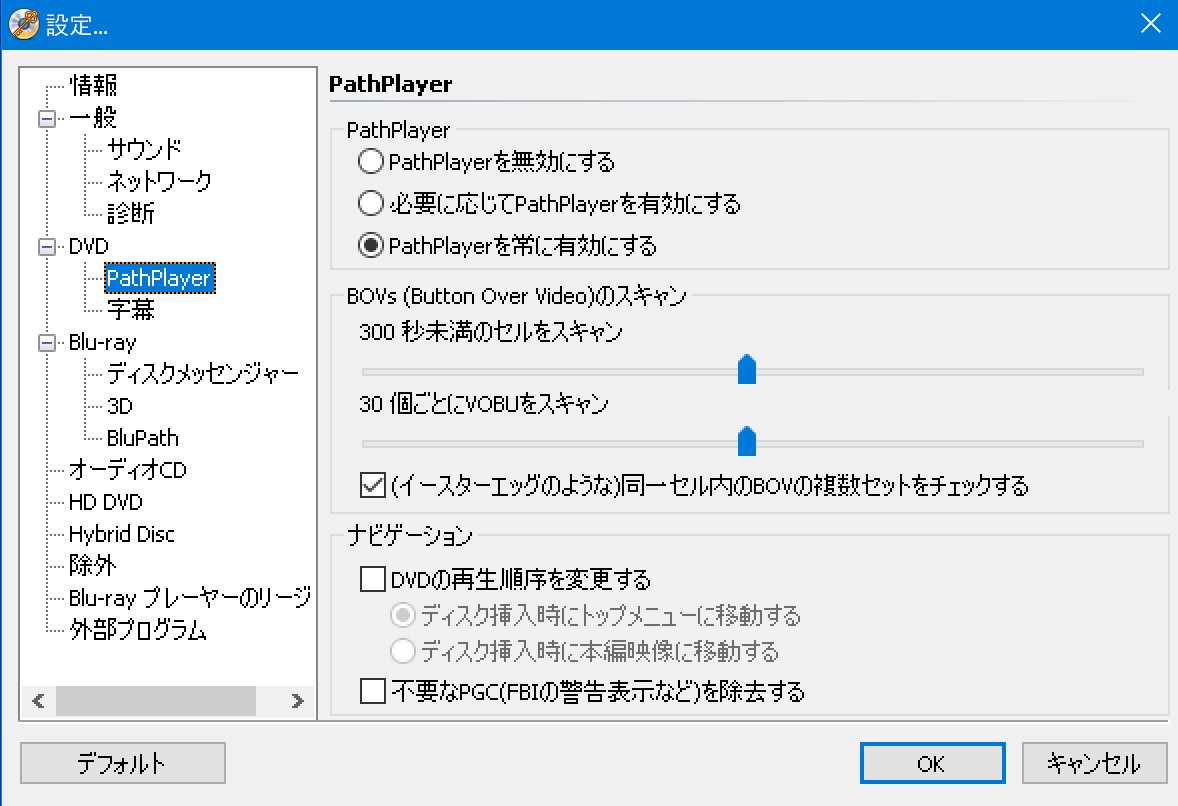Uncheck the 同一セル内のBOVの複数セット checkbox
The image size is (1178, 806).
pyautogui.click(x=373, y=485)
